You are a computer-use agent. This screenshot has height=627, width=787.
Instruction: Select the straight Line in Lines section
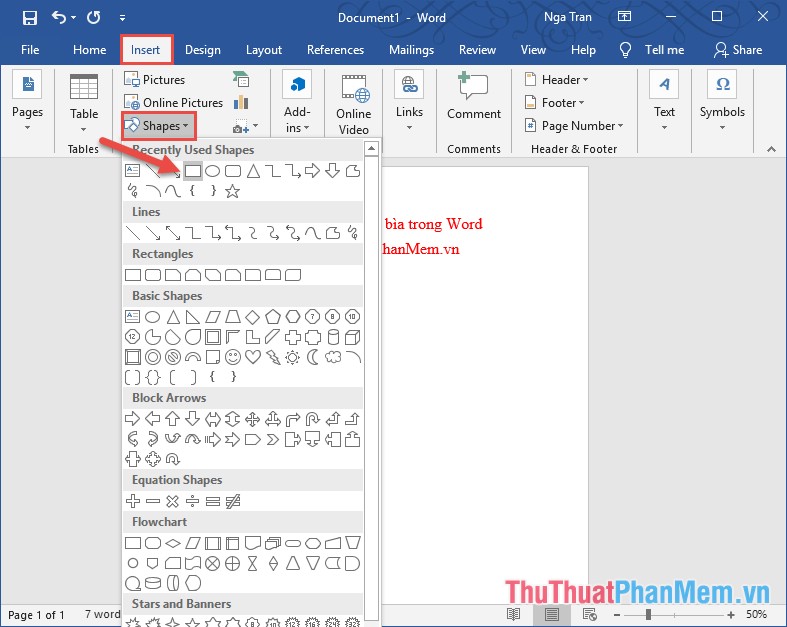[133, 232]
